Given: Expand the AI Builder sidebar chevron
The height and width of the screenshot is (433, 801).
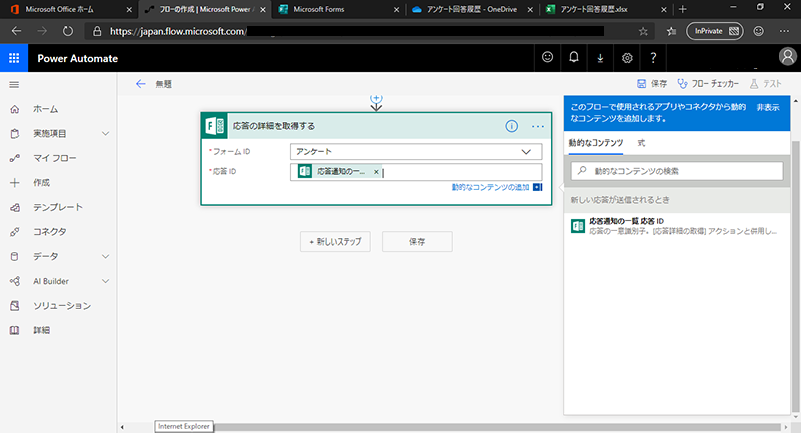Looking at the screenshot, I should click(105, 281).
